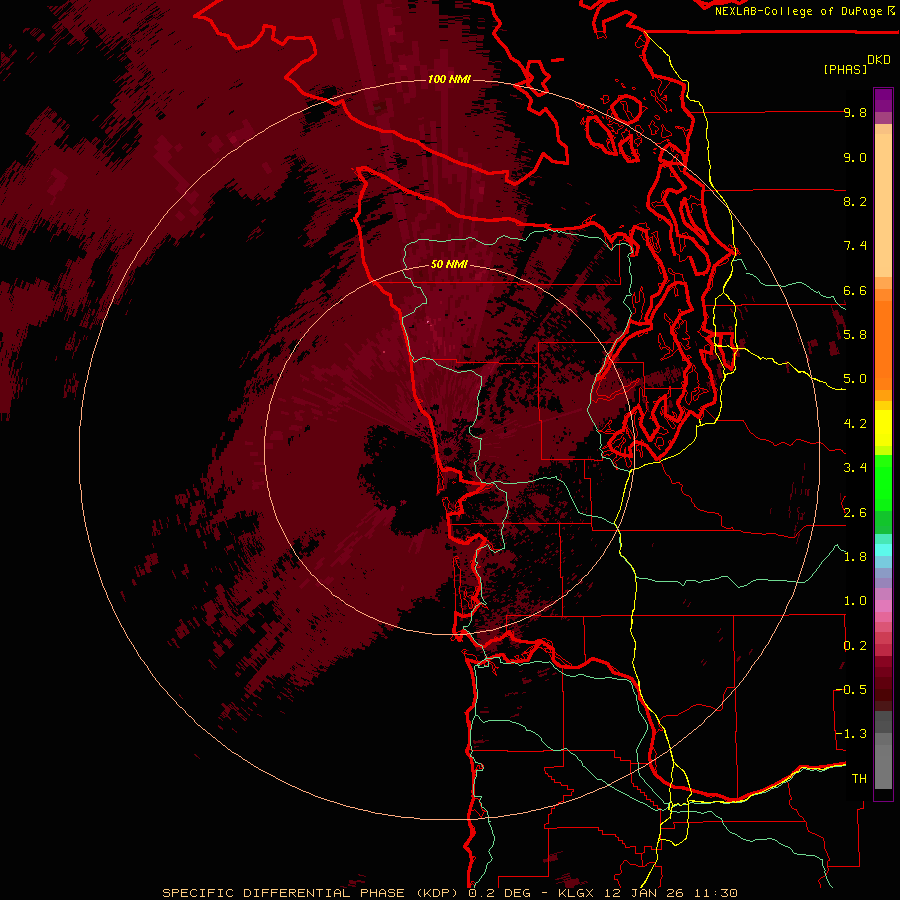
Task: Click the TH threshold label
Action: click(859, 779)
